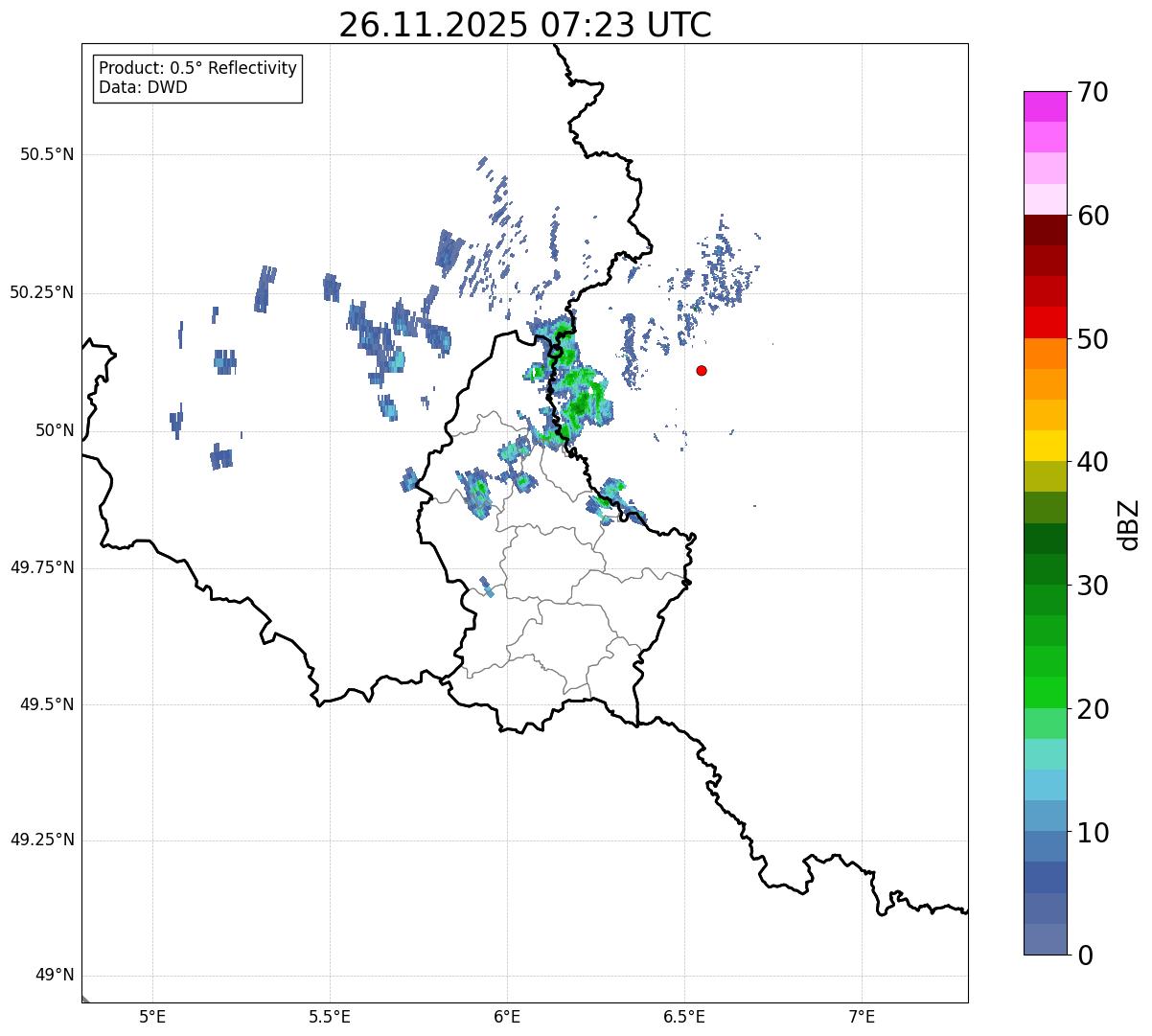Image resolution: width=1152 pixels, height=1036 pixels.
Task: Click the "49.5°N" latitude label
Action: [x=47, y=704]
